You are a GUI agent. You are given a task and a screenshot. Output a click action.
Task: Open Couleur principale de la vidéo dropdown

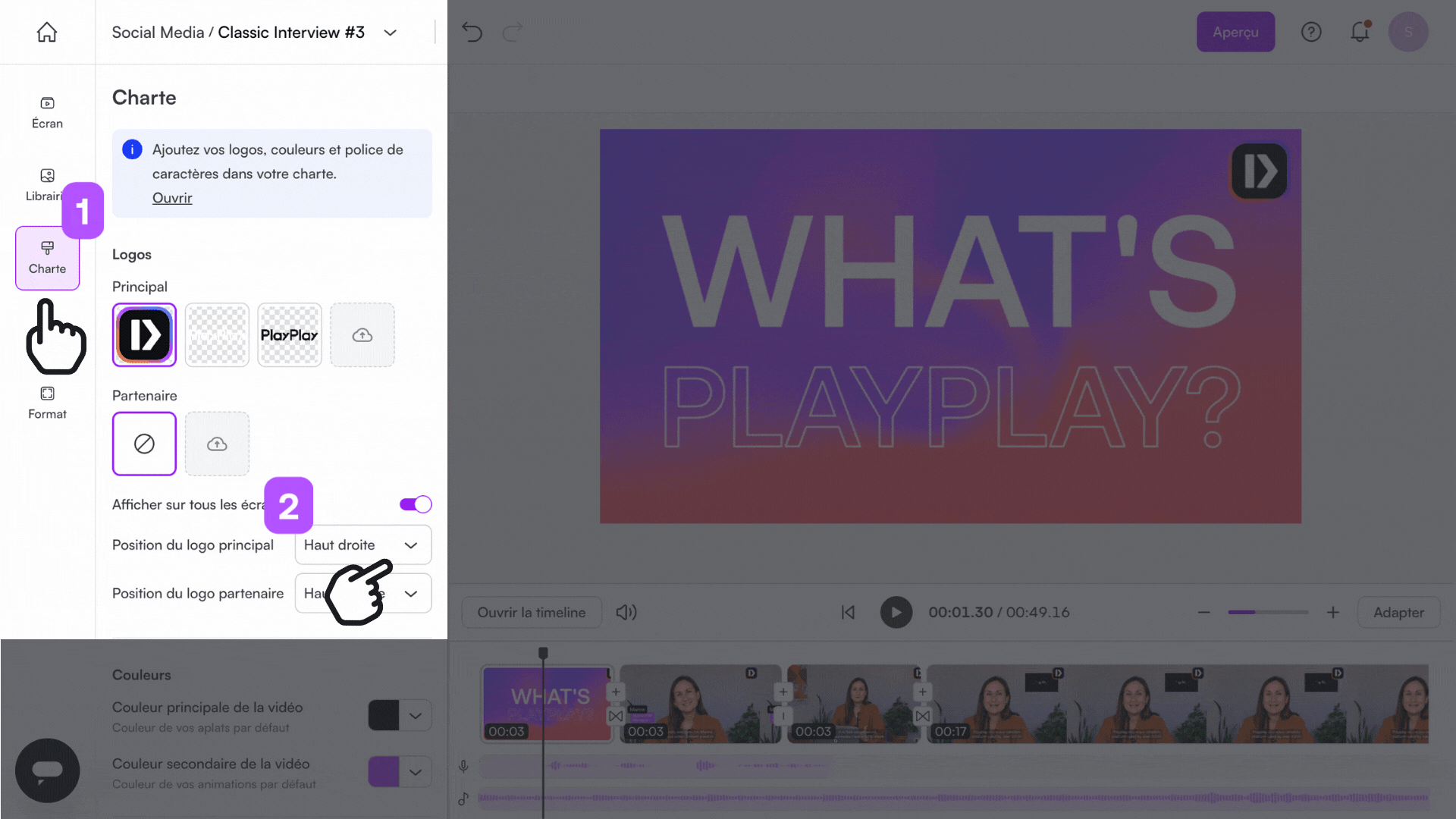tap(416, 715)
